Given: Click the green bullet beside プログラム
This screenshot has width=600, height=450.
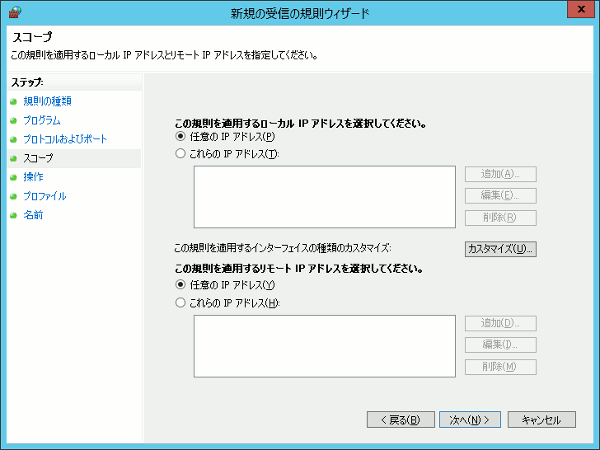Looking at the screenshot, I should [x=14, y=121].
